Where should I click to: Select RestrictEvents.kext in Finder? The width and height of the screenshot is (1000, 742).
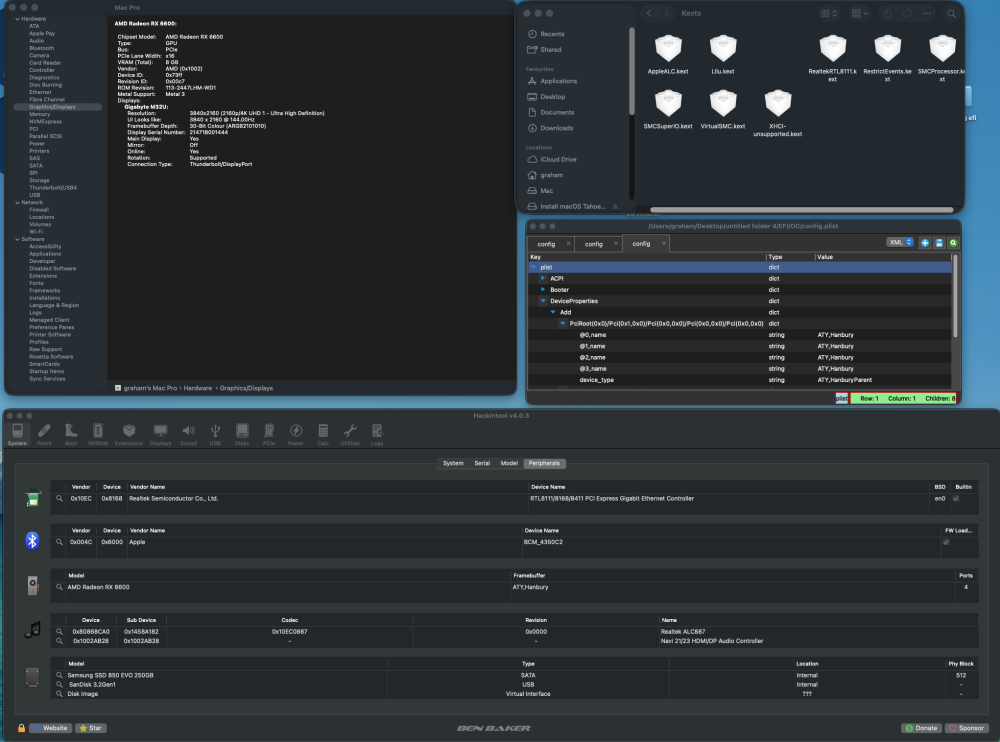coord(887,59)
